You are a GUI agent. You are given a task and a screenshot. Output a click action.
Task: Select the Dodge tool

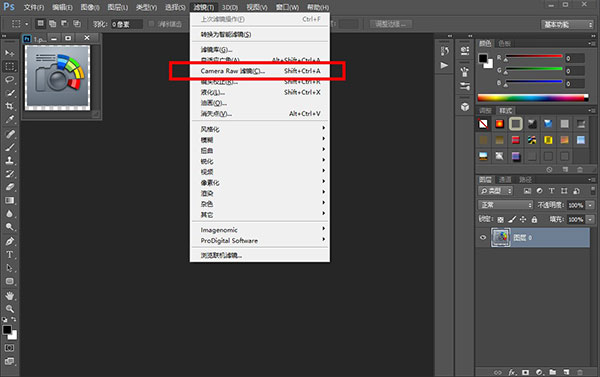[10, 227]
